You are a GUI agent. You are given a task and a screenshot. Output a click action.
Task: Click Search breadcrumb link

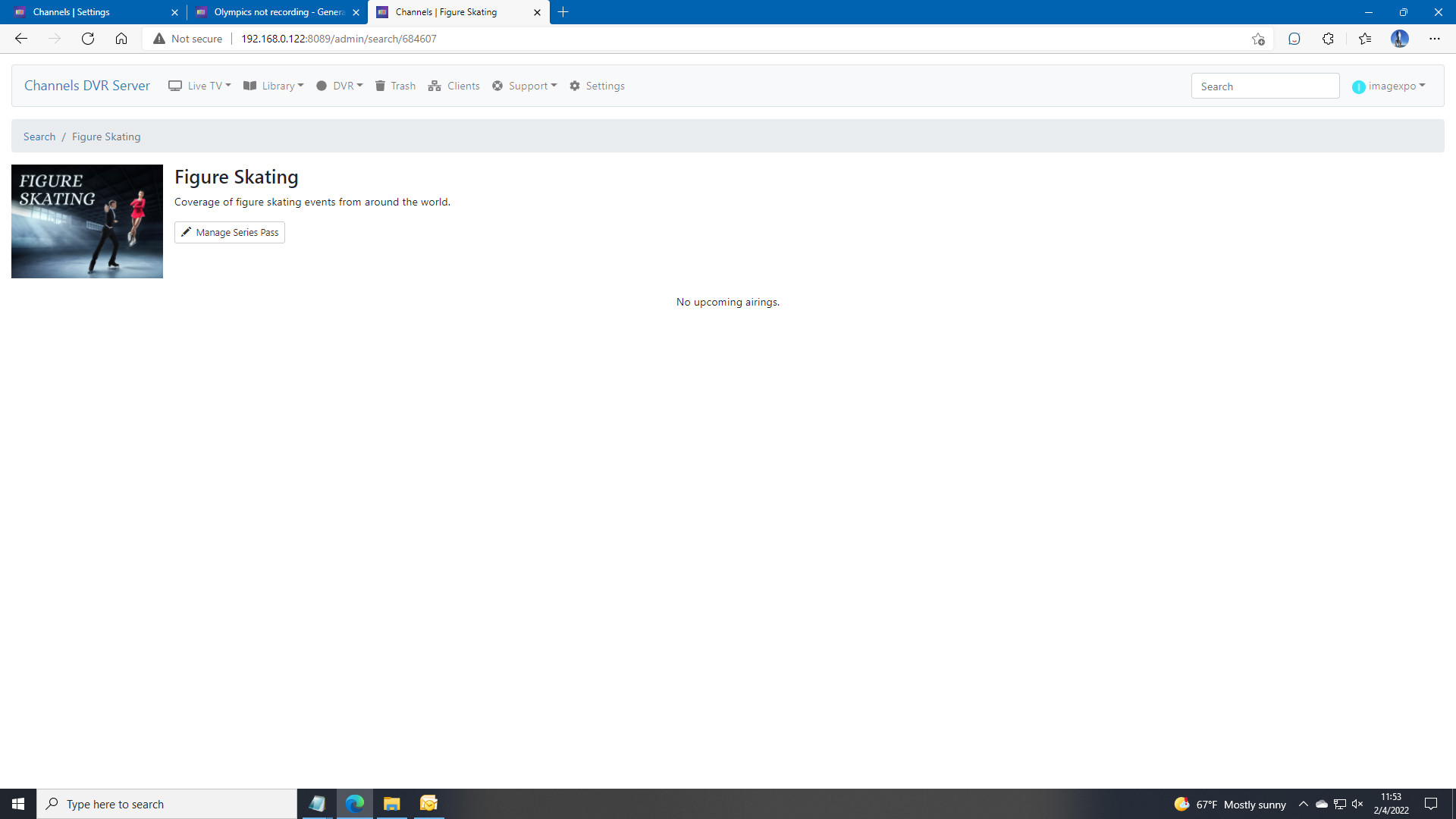pyautogui.click(x=39, y=136)
